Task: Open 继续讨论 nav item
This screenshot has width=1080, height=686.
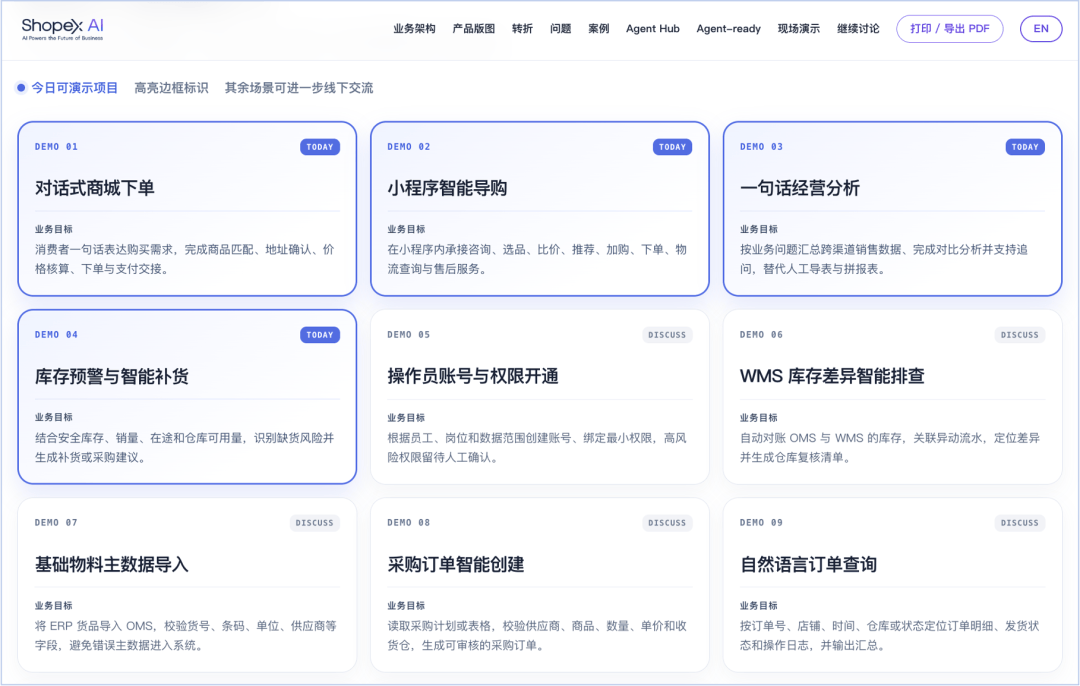Action: click(858, 28)
